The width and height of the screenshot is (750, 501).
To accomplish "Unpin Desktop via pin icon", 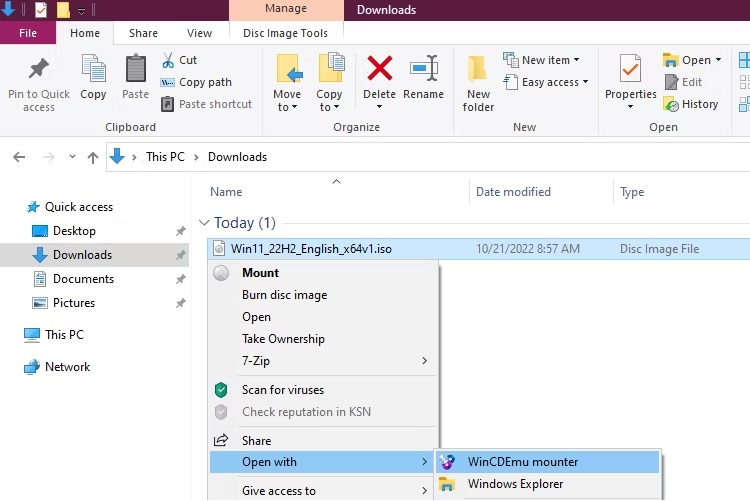I will [180, 231].
